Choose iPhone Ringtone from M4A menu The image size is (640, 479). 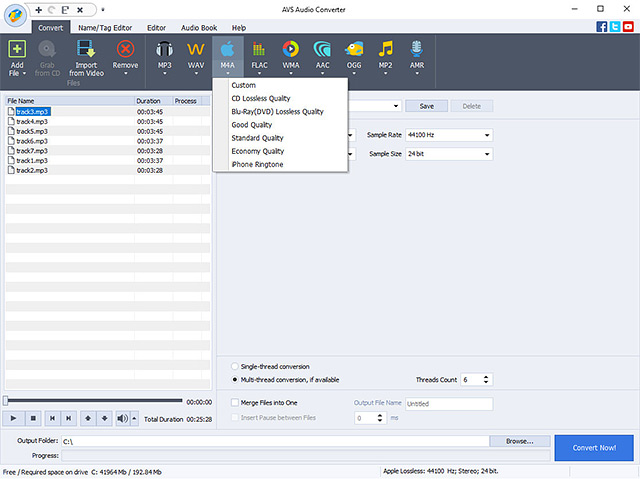click(257, 164)
